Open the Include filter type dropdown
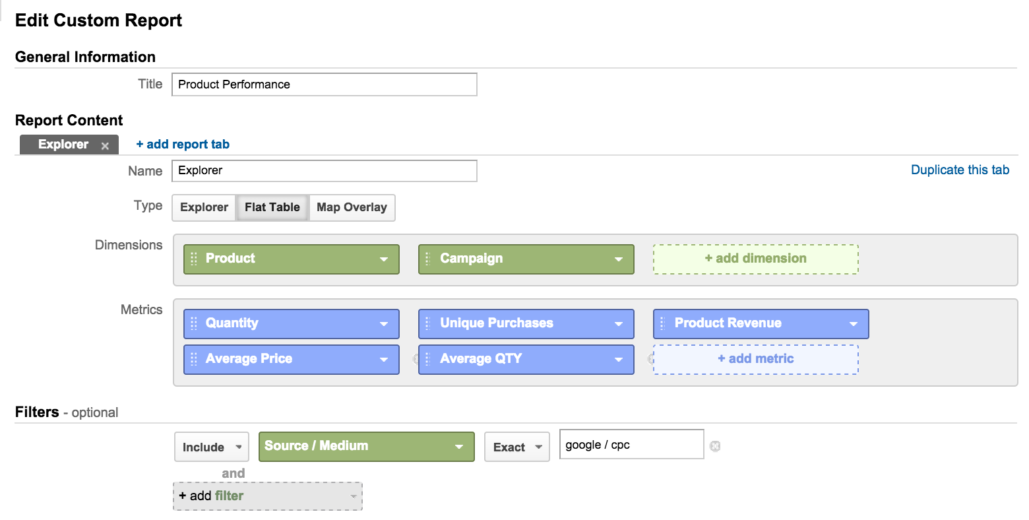Screen dimensions: 1029x520 pyautogui.click(x=211, y=447)
